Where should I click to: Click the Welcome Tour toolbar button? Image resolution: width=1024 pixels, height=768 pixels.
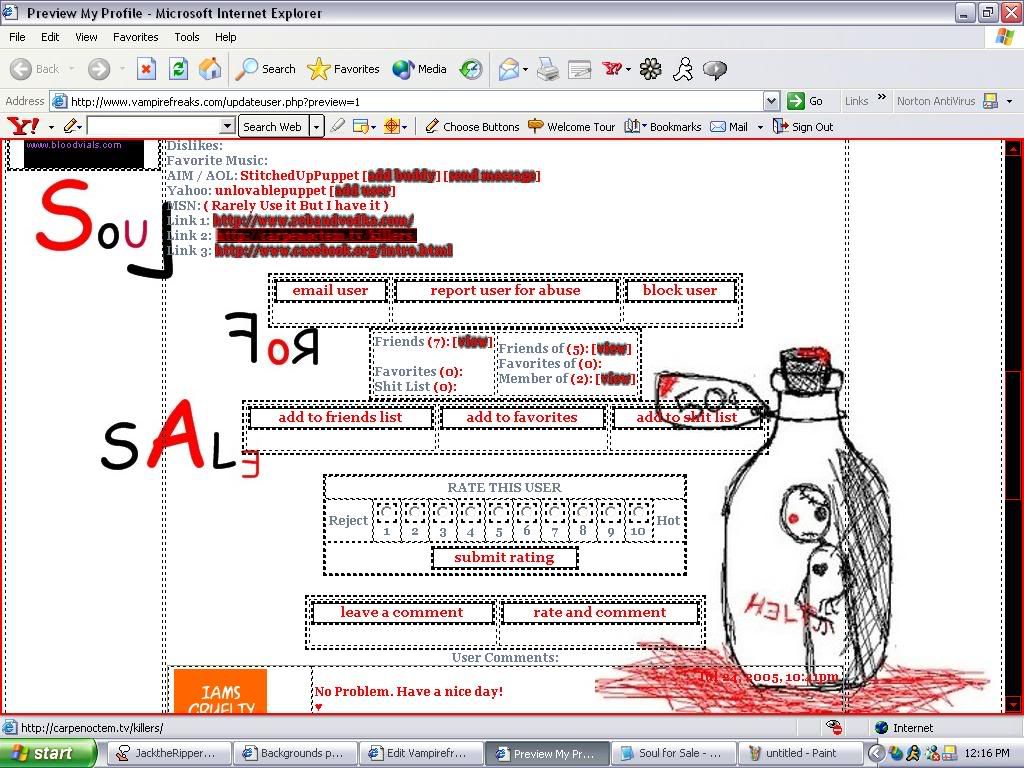click(571, 127)
